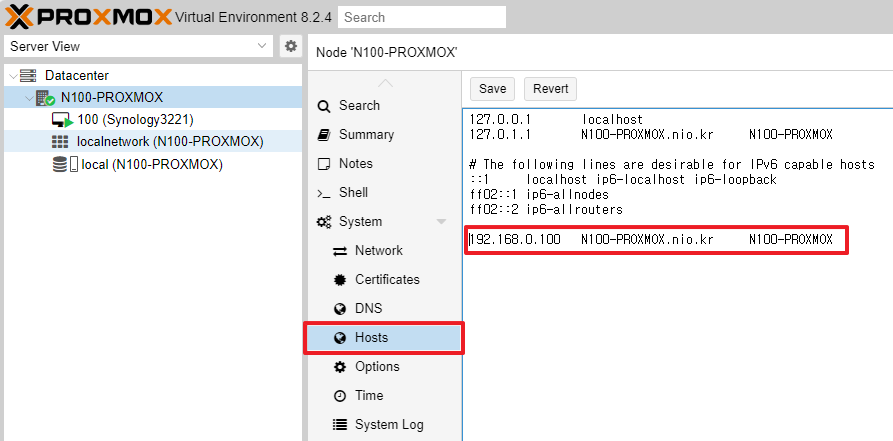Click the Network arrows icon
The image size is (893, 441).
tap(340, 251)
